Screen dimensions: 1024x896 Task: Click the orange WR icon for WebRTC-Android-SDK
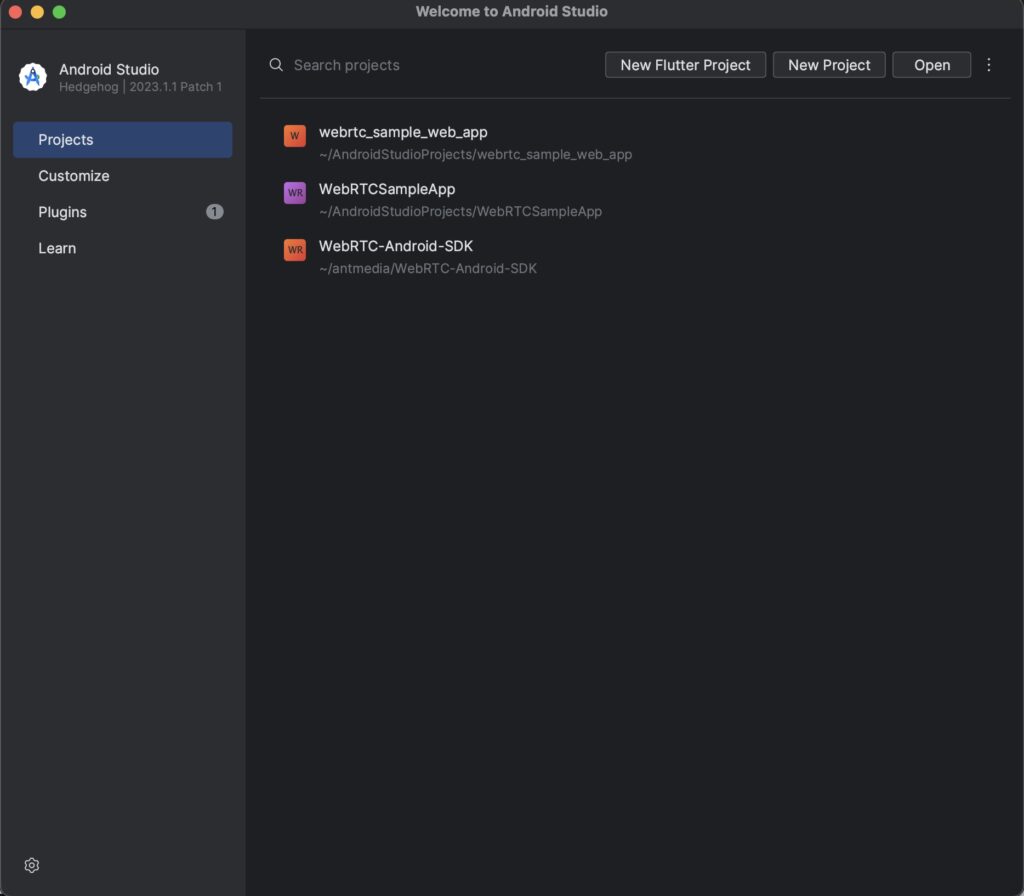(x=295, y=249)
